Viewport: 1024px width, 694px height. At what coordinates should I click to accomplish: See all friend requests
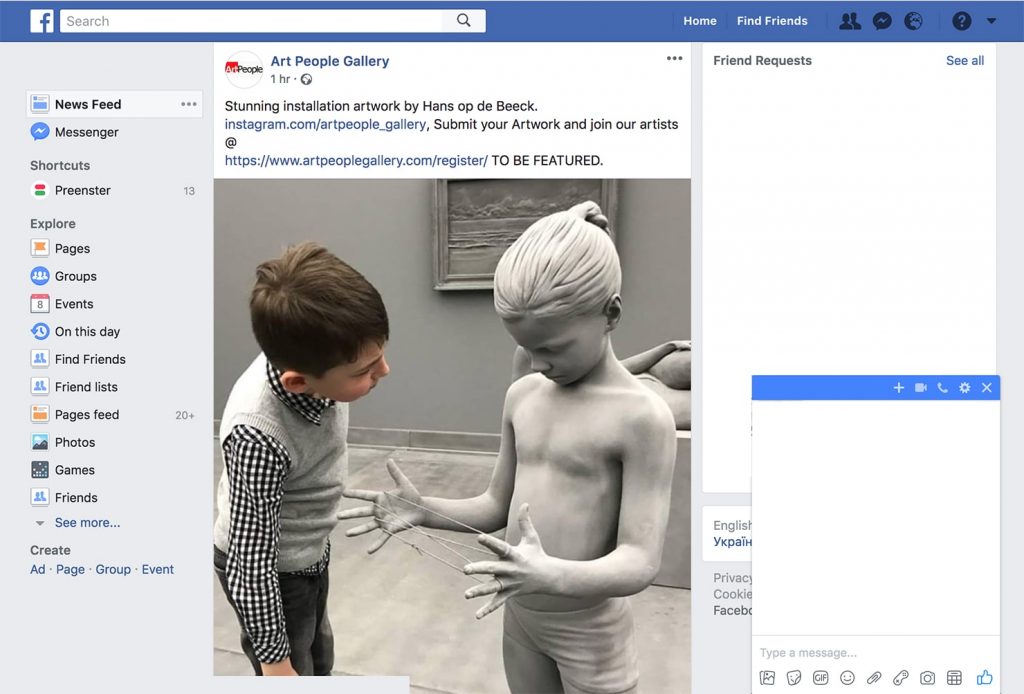point(965,61)
